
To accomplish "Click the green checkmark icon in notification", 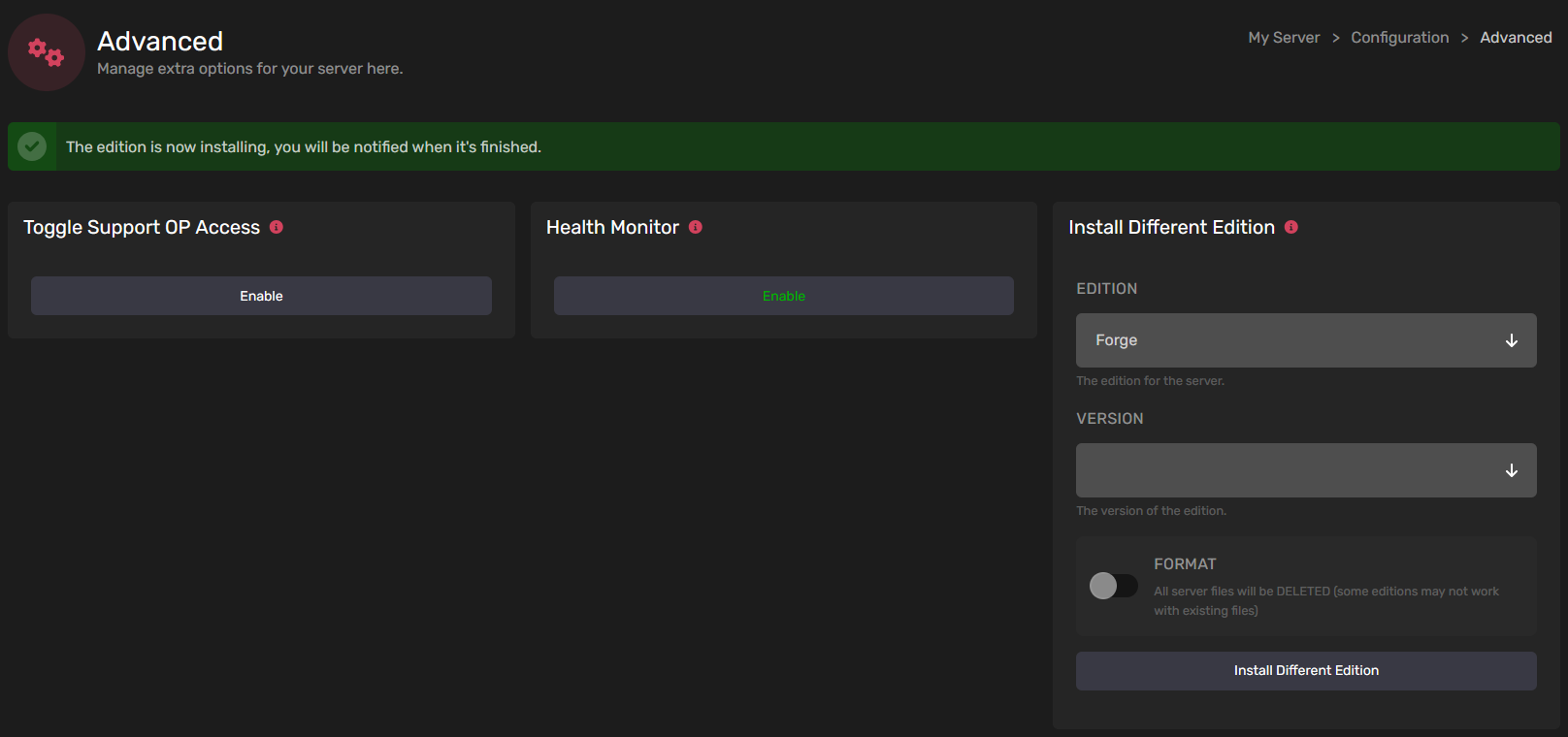I will pyautogui.click(x=32, y=146).
